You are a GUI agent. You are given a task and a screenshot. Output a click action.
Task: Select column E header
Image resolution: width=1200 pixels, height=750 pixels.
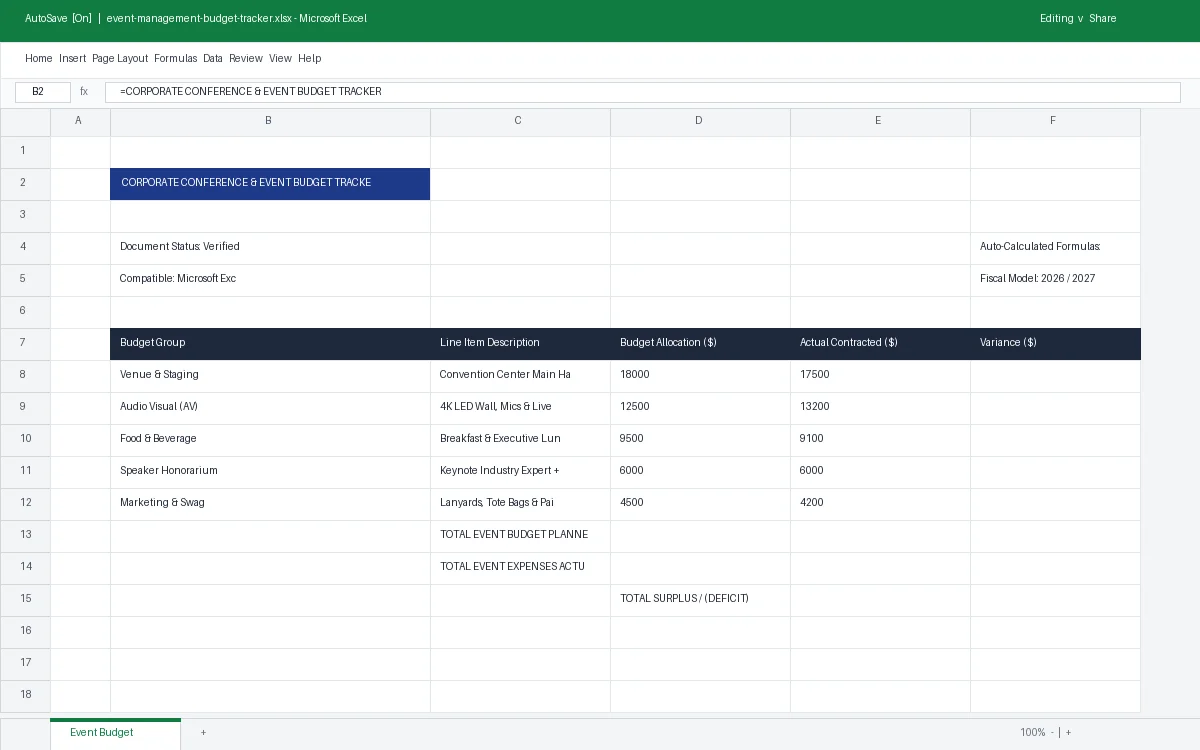(x=880, y=121)
